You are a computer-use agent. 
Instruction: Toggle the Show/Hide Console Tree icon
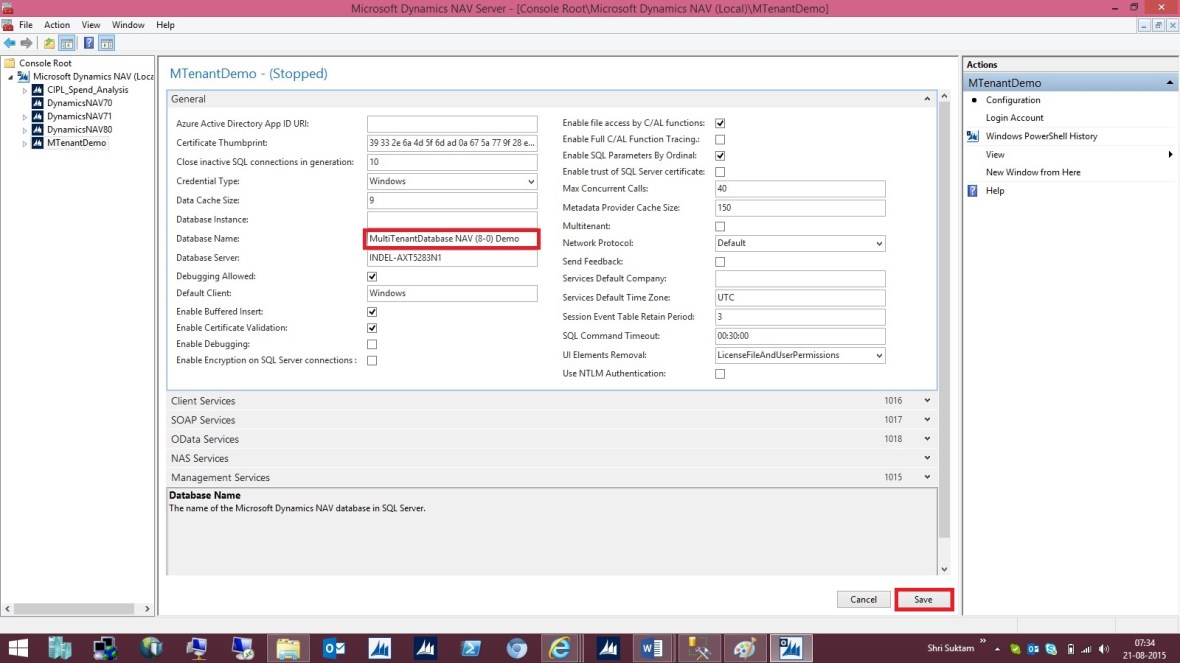coord(67,43)
